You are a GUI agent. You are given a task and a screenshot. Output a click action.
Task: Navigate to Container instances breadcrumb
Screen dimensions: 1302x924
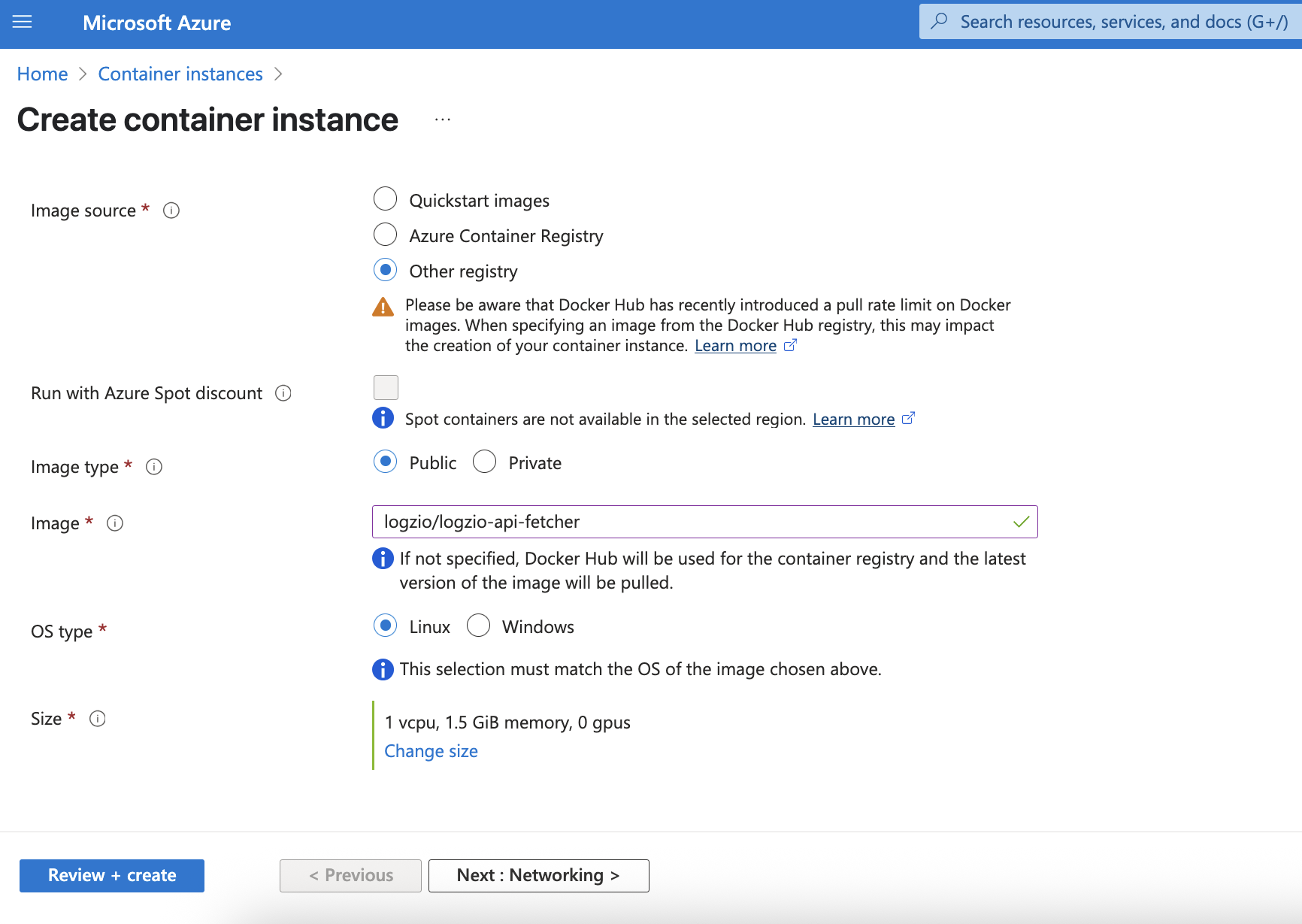[x=180, y=74]
